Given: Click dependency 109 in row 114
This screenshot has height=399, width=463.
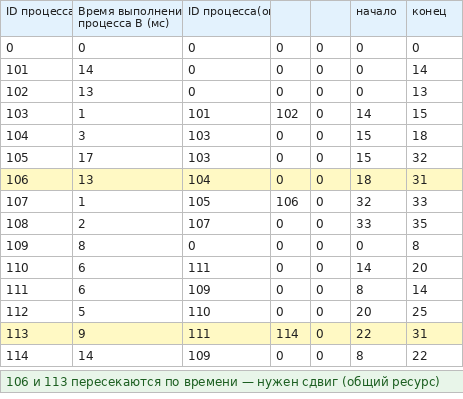Looking at the screenshot, I should pos(226,356).
